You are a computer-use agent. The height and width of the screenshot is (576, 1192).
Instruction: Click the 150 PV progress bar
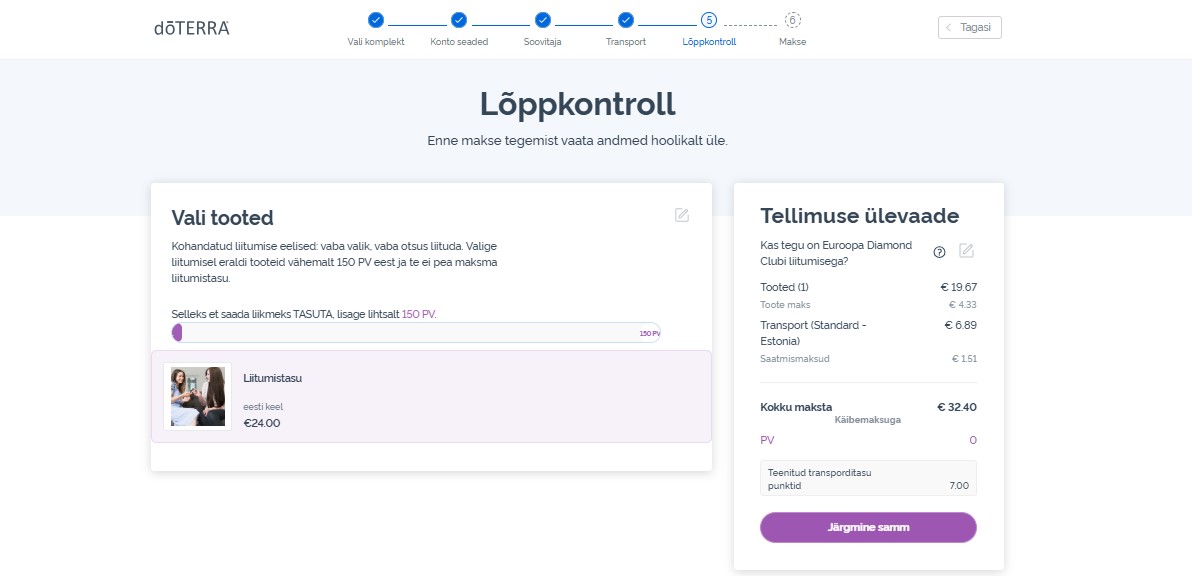coord(416,333)
